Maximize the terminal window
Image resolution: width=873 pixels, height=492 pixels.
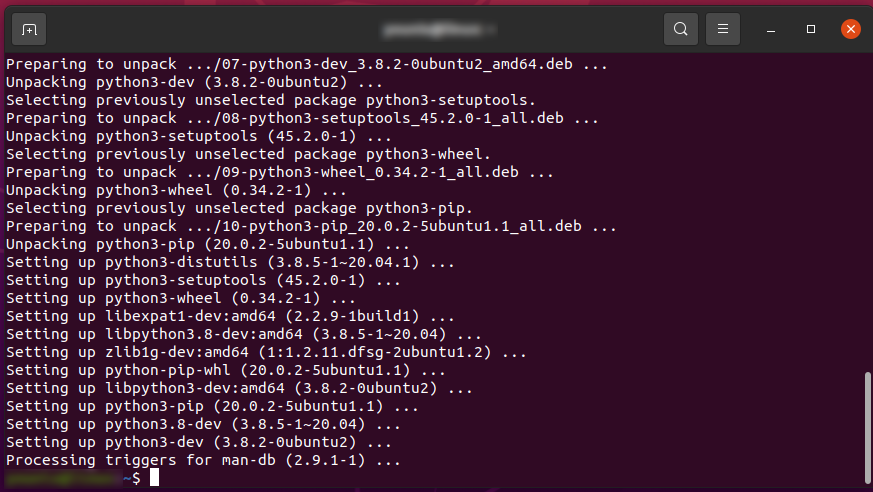[811, 29]
